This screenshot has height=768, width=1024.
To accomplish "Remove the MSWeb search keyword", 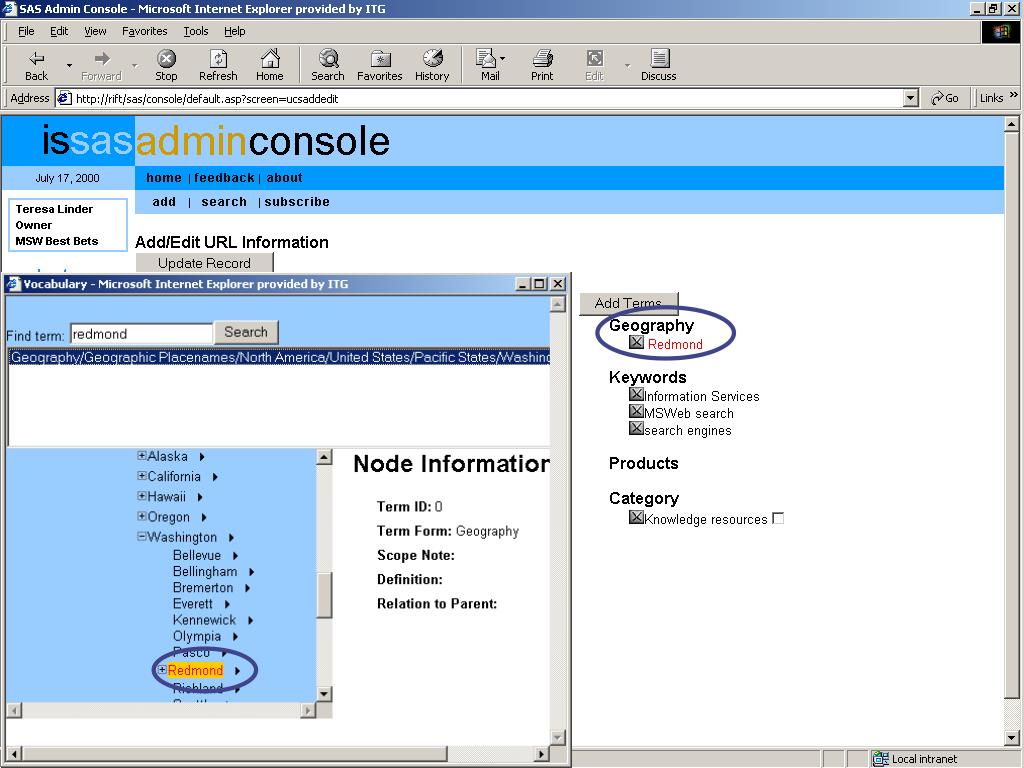I will click(x=636, y=411).
